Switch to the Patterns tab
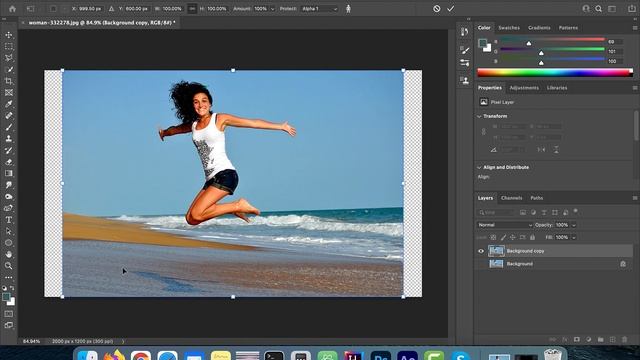 [x=568, y=28]
